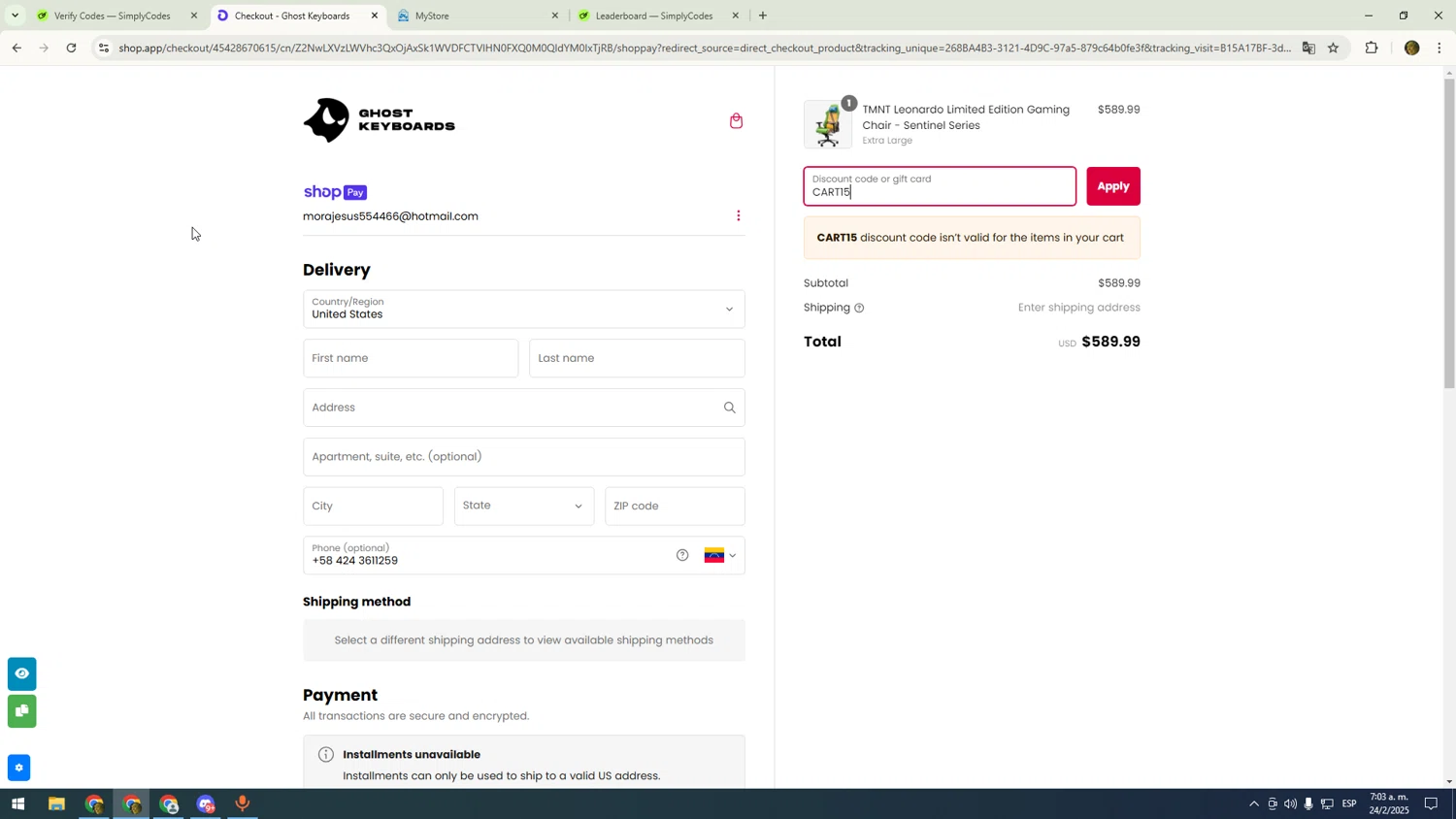Open the shopping bag cart icon

click(x=736, y=121)
